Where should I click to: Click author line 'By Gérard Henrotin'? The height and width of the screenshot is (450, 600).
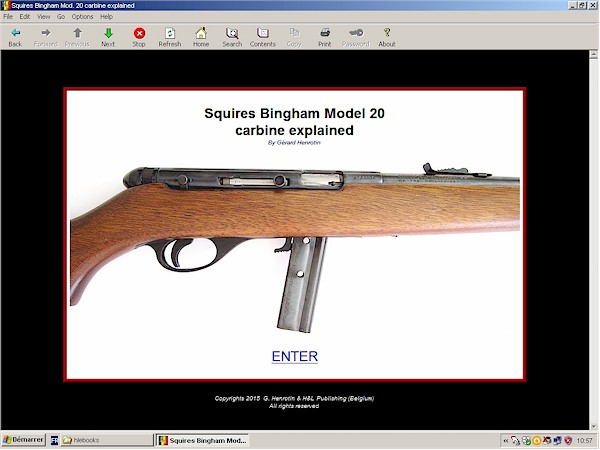coord(294,142)
